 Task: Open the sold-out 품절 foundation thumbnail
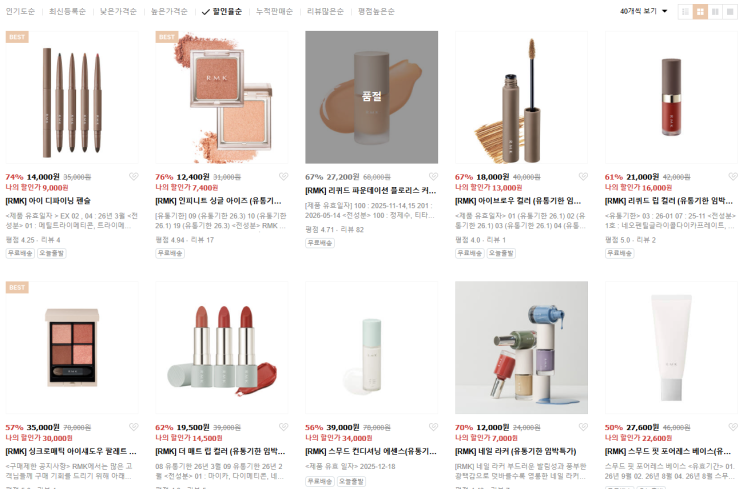tap(372, 97)
